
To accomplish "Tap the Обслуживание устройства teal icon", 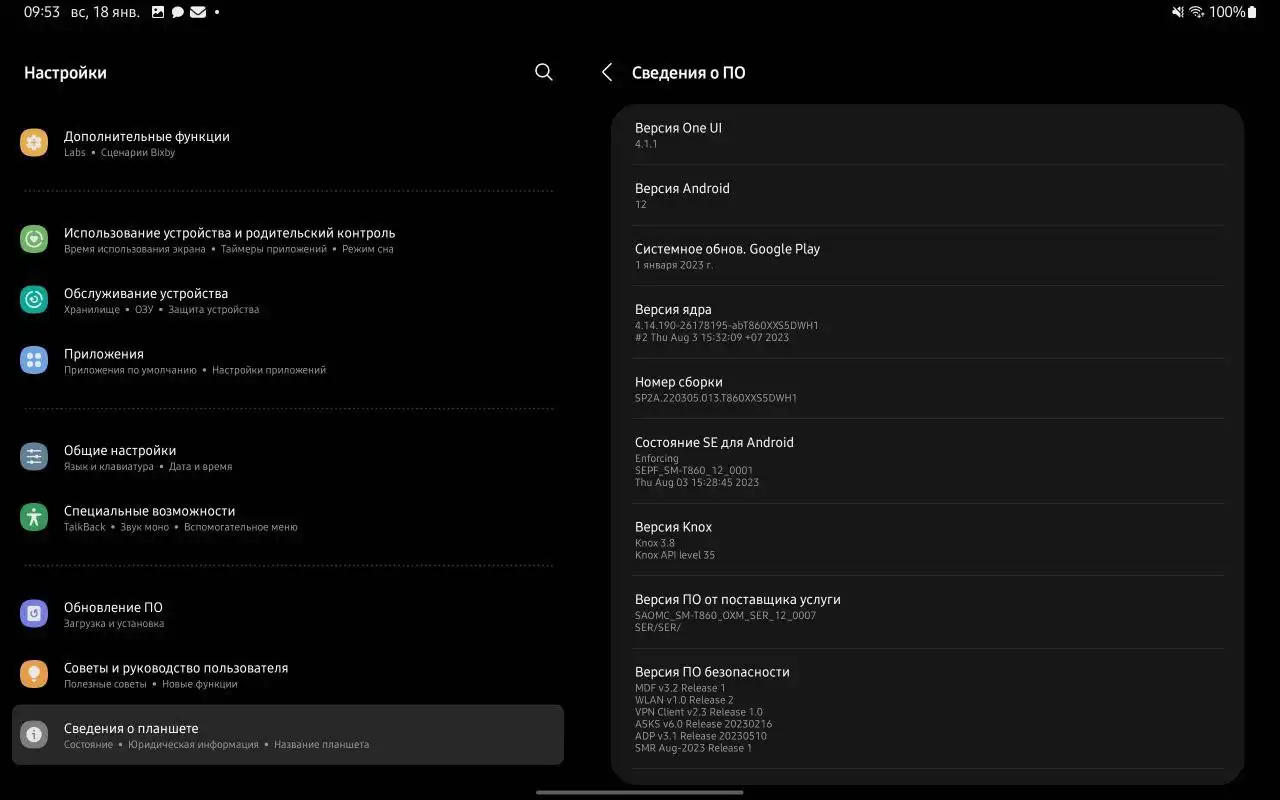I will click(x=34, y=300).
